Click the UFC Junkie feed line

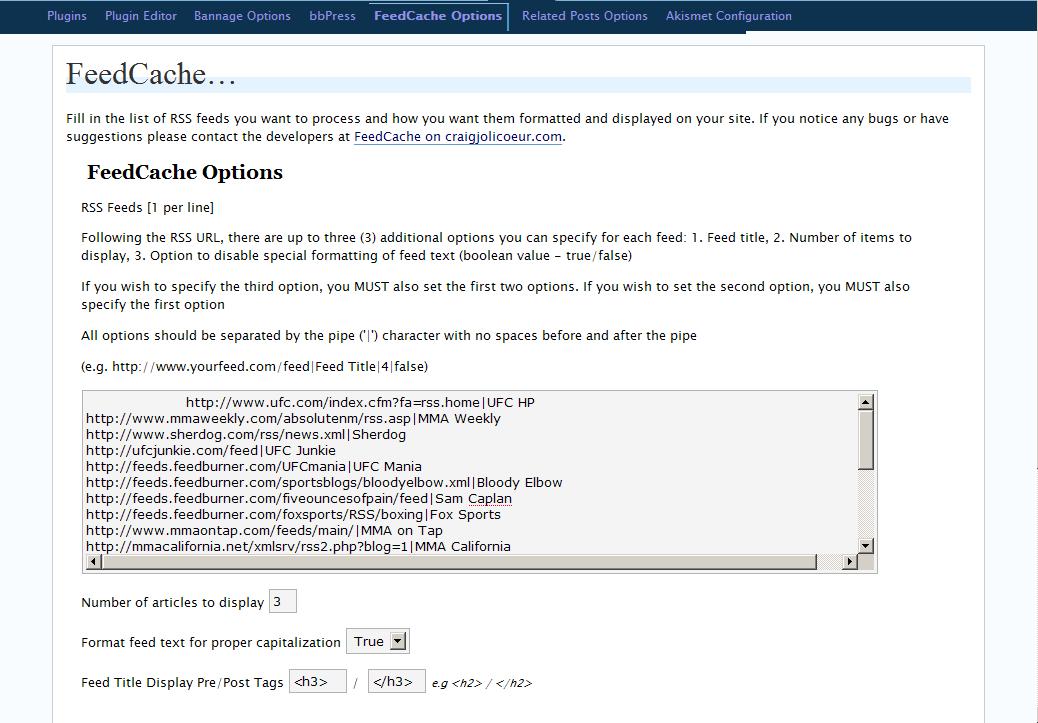tap(211, 450)
